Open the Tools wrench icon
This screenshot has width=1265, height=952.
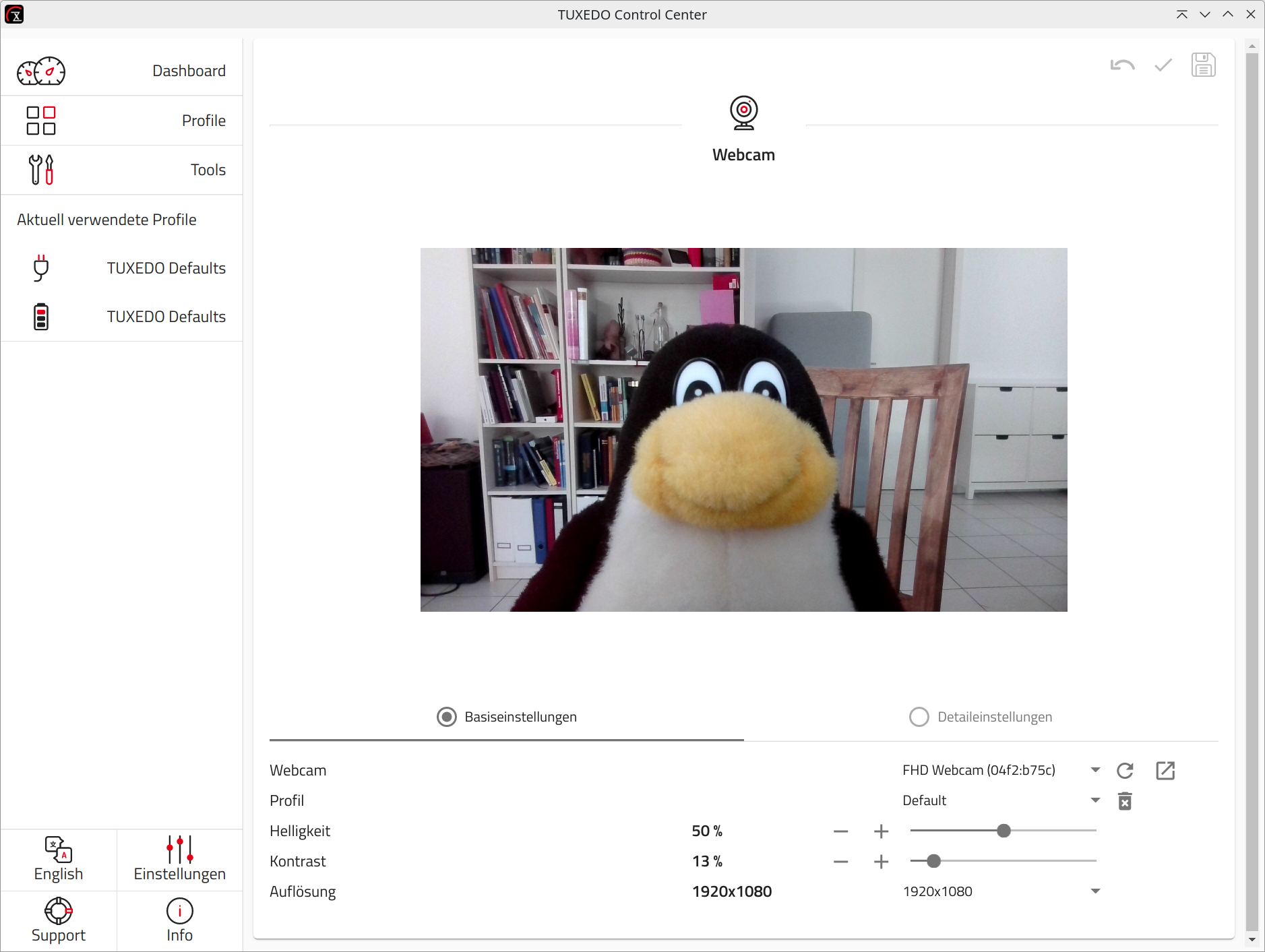pyautogui.click(x=41, y=170)
